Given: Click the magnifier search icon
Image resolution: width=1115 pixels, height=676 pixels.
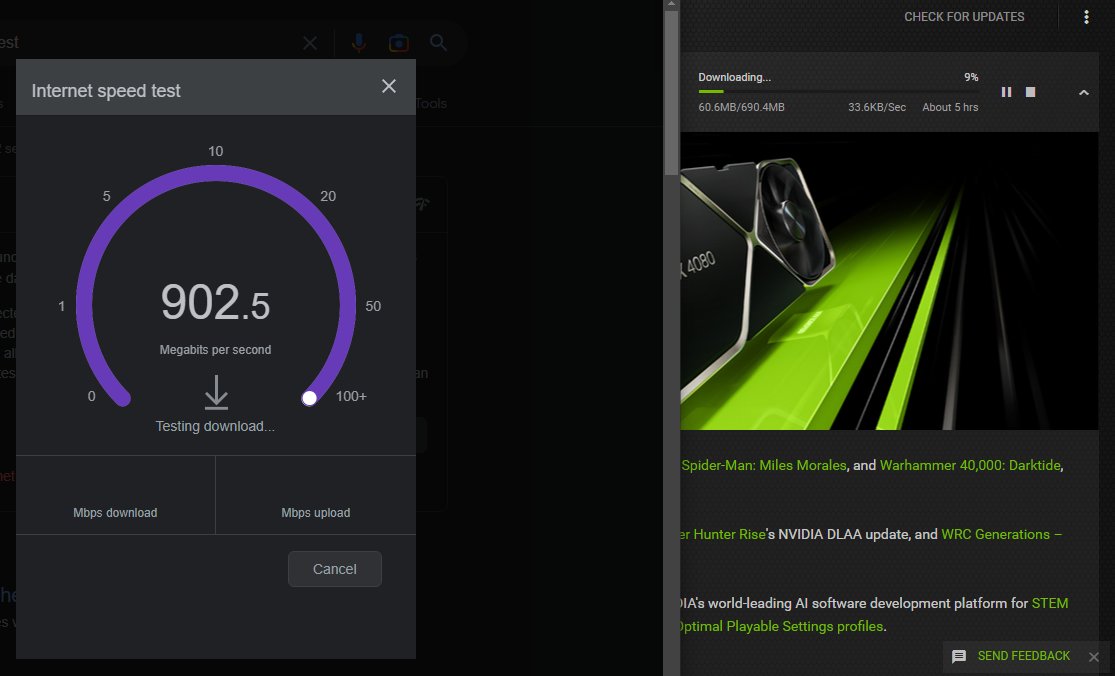Looking at the screenshot, I should (439, 43).
